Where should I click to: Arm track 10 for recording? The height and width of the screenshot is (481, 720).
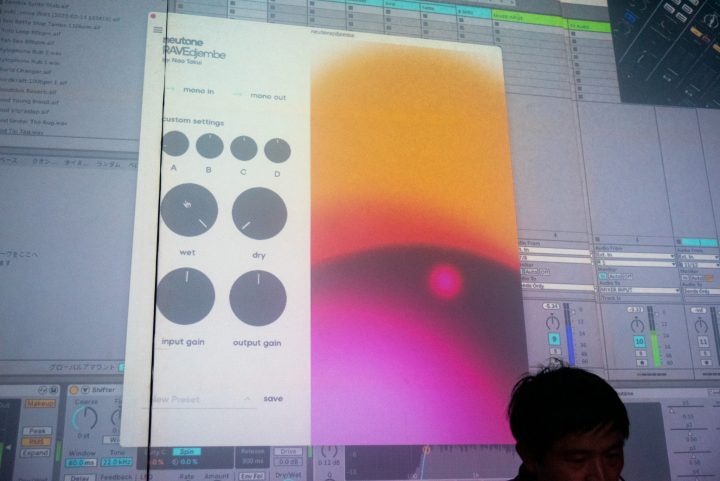click(x=641, y=363)
